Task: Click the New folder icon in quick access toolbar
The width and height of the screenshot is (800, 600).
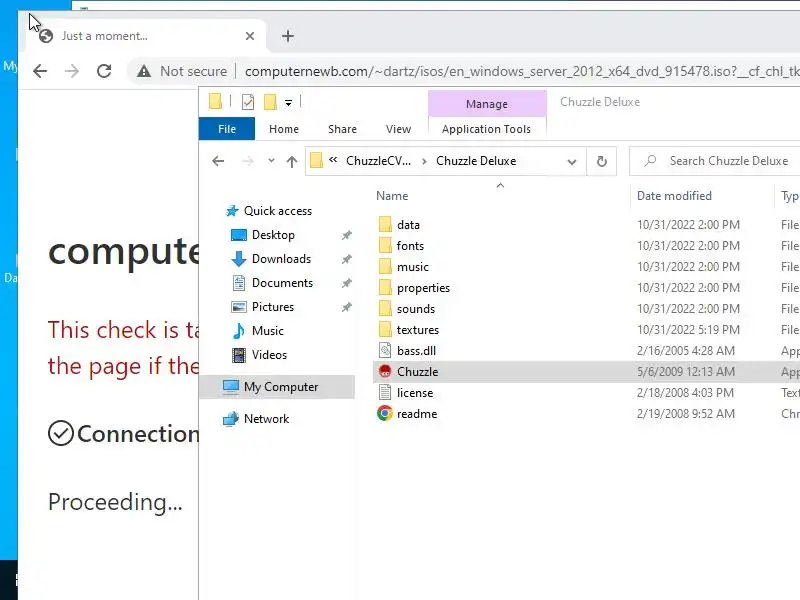Action: 270,102
